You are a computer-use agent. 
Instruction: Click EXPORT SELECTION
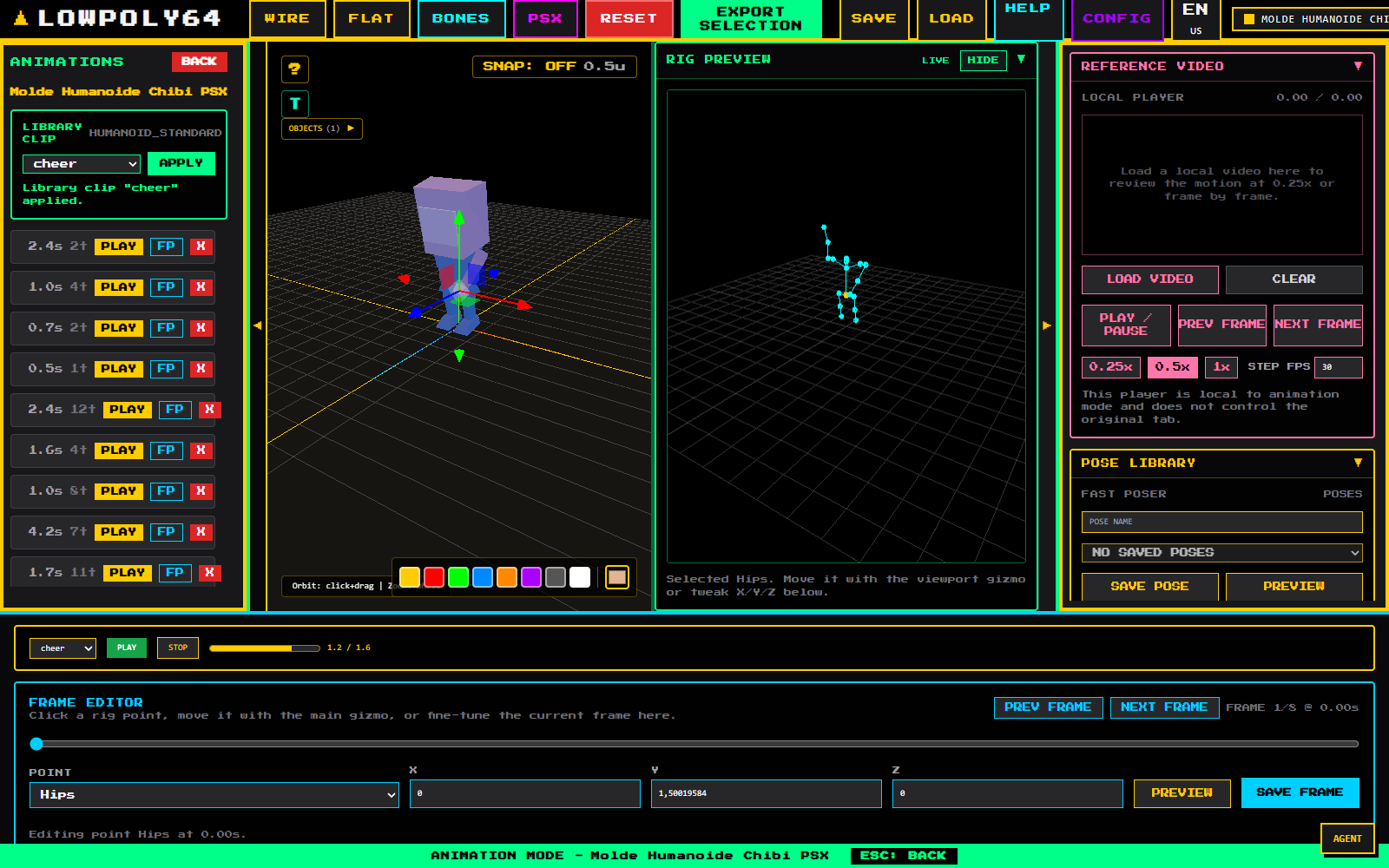click(x=751, y=18)
